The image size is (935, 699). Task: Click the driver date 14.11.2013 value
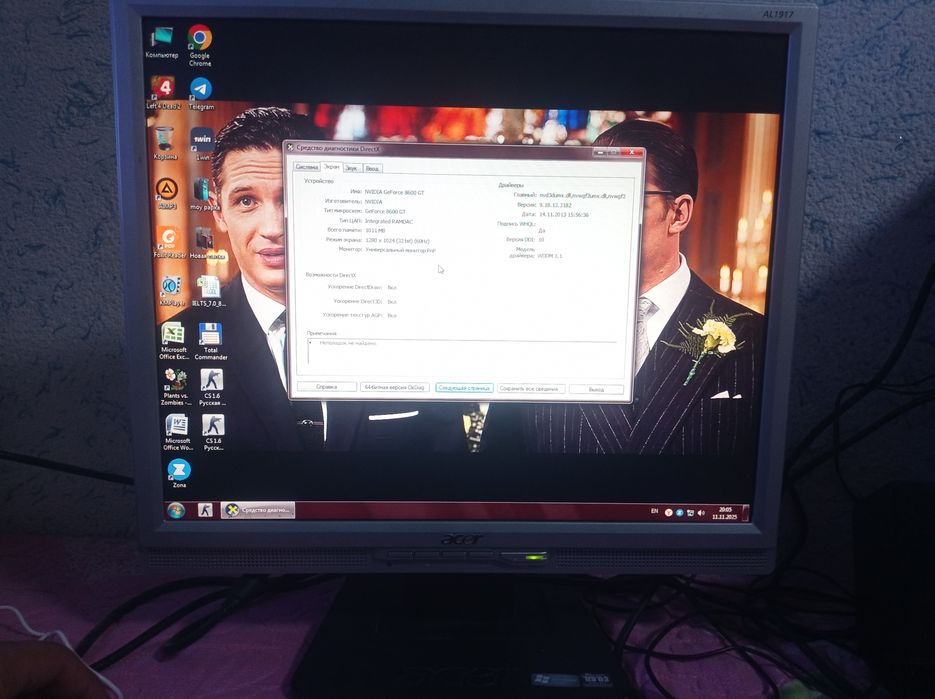point(564,215)
